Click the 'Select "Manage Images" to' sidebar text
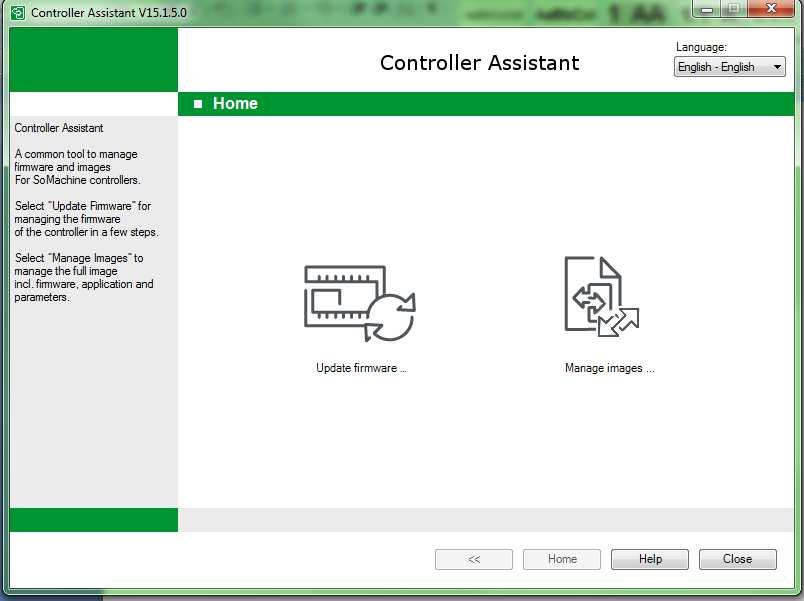Image resolution: width=804 pixels, height=601 pixels. tap(79, 258)
